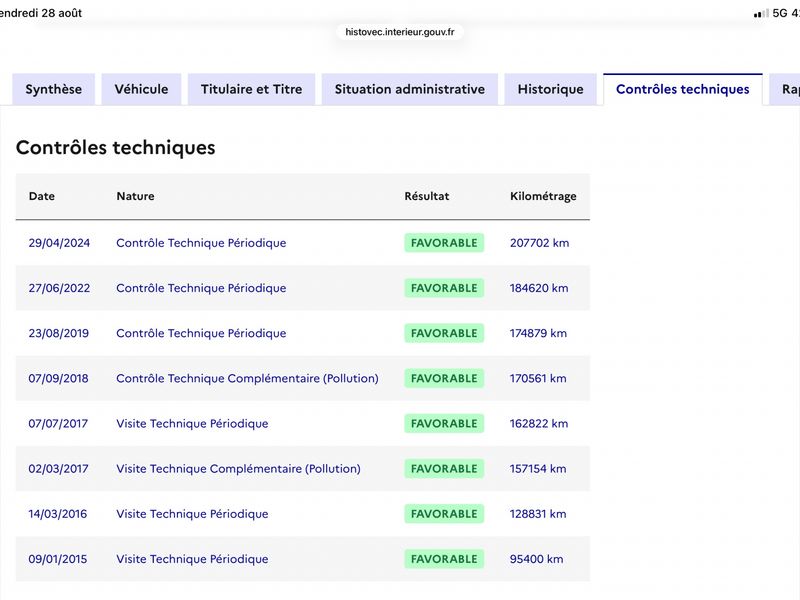
Task: Click the FAVORABLE badge for 07/09/2018
Action: point(444,378)
